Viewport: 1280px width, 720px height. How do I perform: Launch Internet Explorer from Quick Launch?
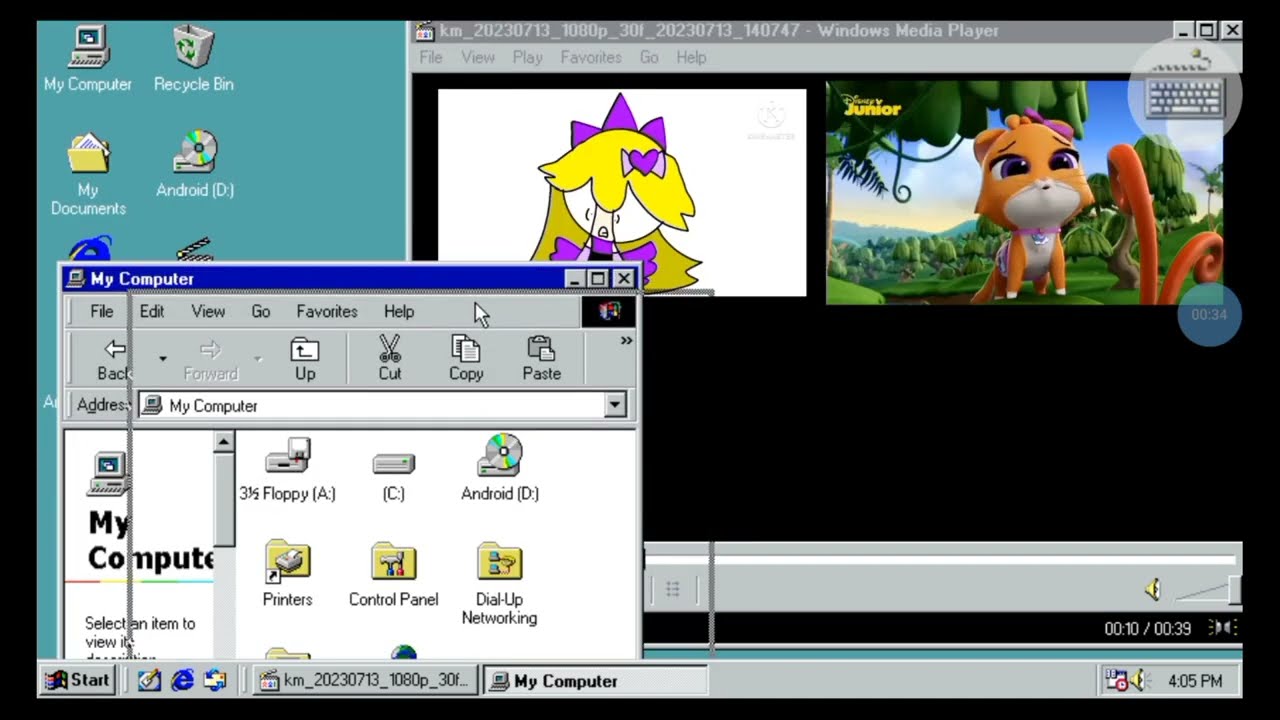pyautogui.click(x=182, y=680)
